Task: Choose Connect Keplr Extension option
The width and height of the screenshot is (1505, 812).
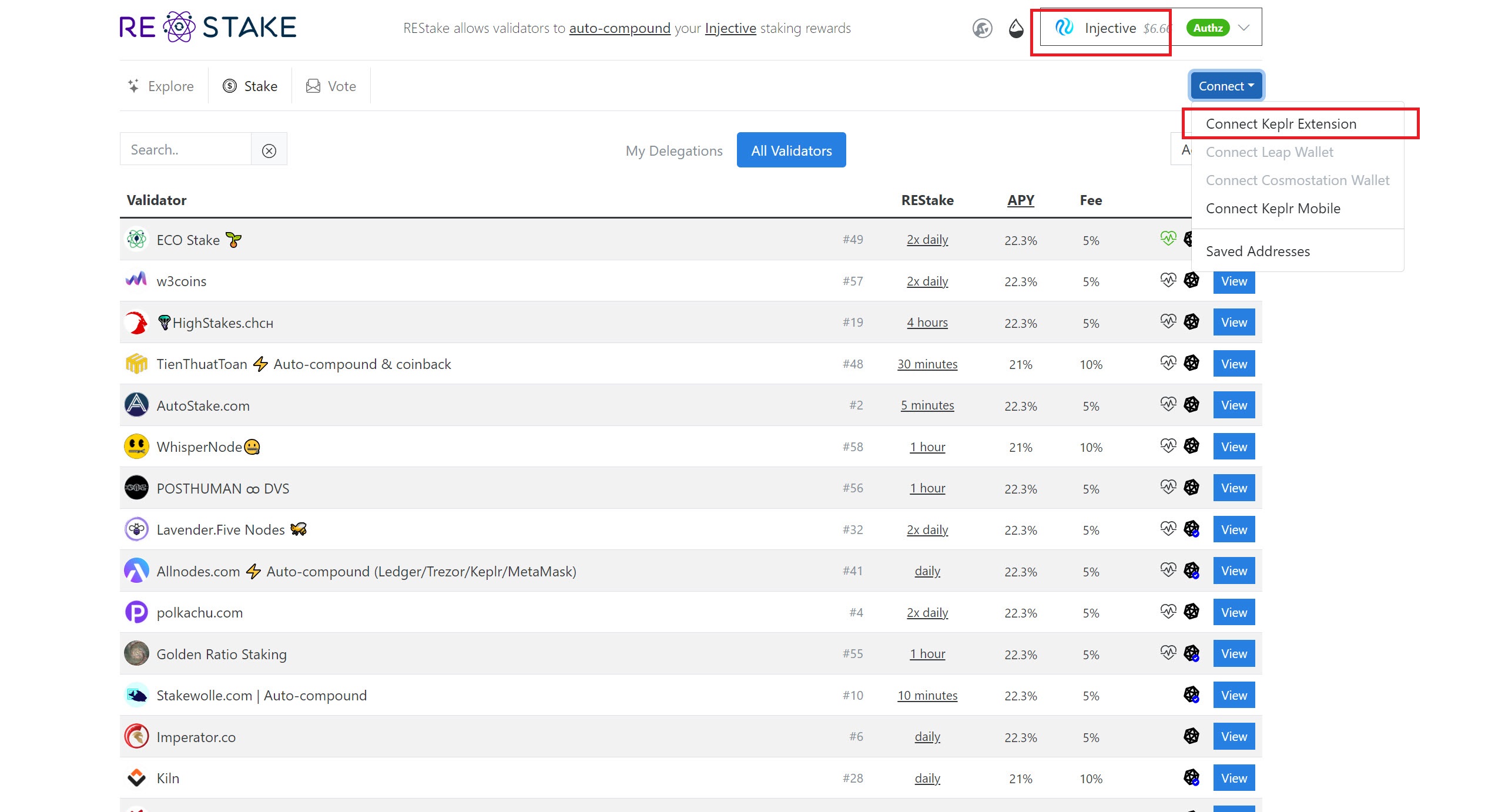Action: click(x=1281, y=124)
